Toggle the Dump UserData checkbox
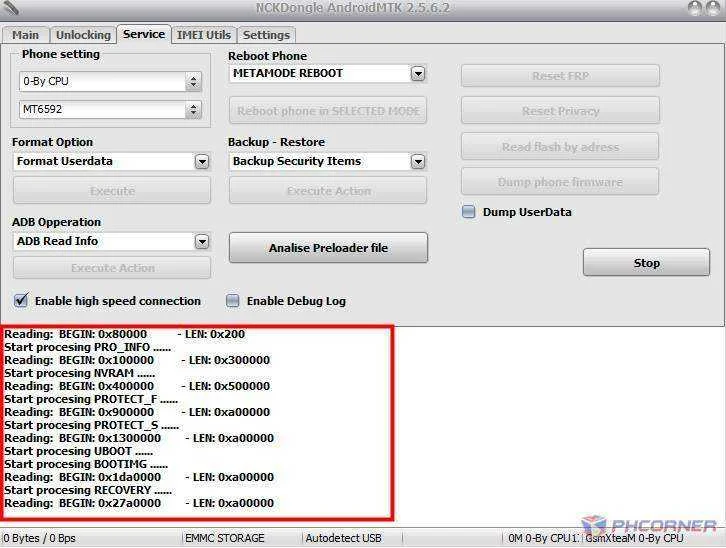 469,212
